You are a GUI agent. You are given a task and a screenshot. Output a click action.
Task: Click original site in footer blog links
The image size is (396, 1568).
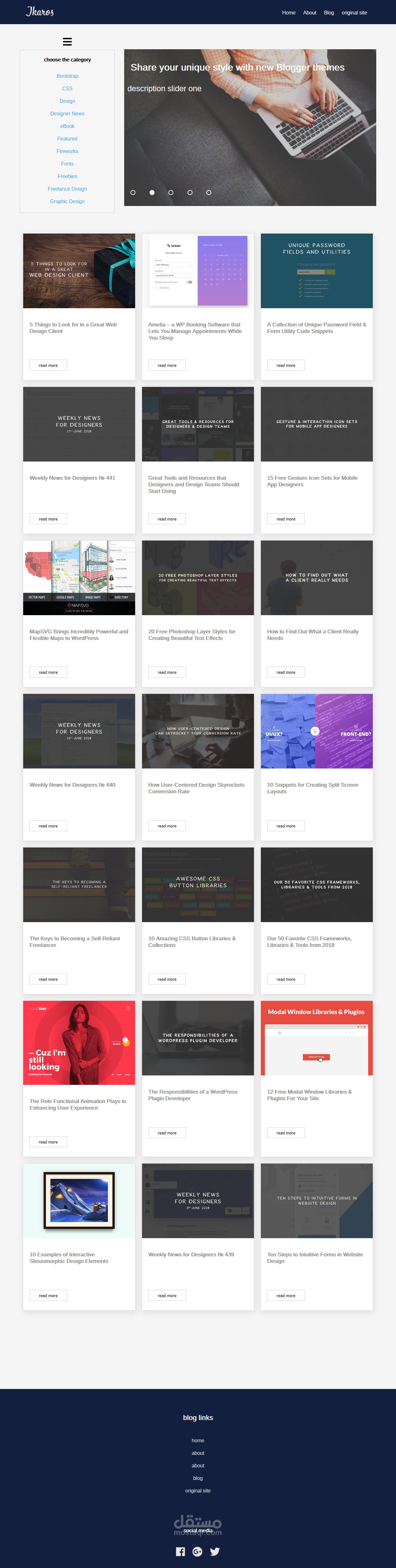tap(198, 1491)
